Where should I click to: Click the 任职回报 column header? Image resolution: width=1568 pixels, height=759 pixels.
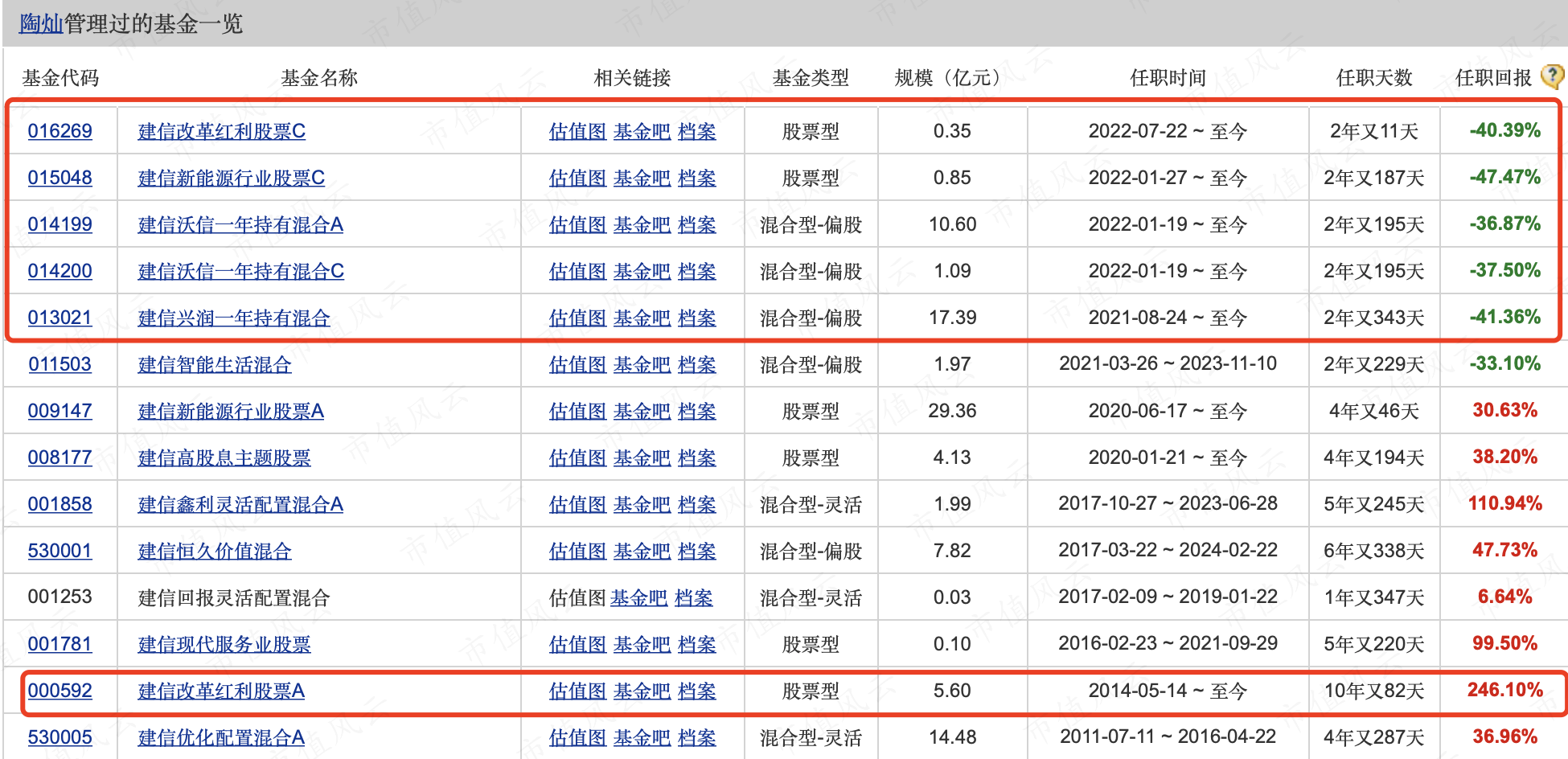click(1493, 78)
